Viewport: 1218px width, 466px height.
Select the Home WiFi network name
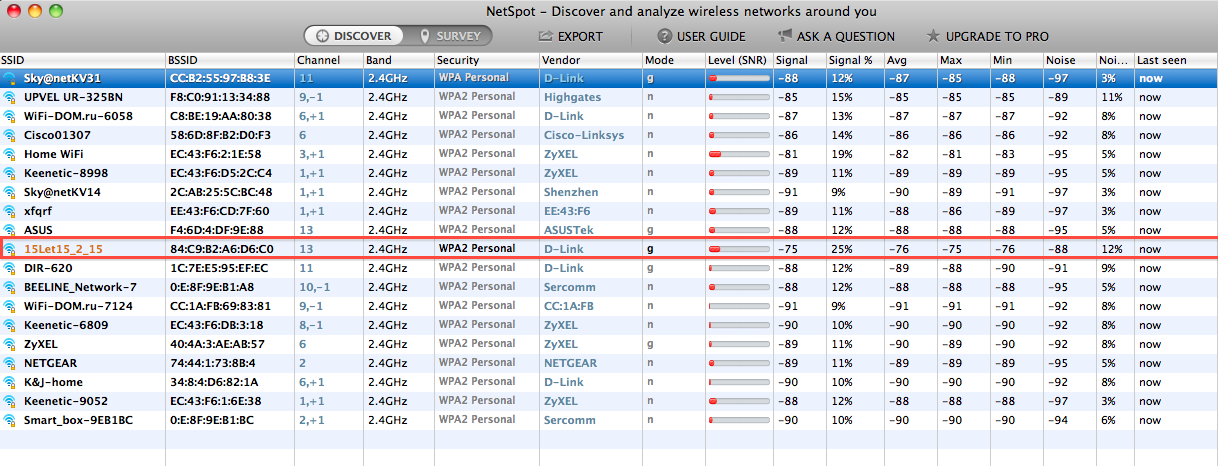(x=54, y=154)
